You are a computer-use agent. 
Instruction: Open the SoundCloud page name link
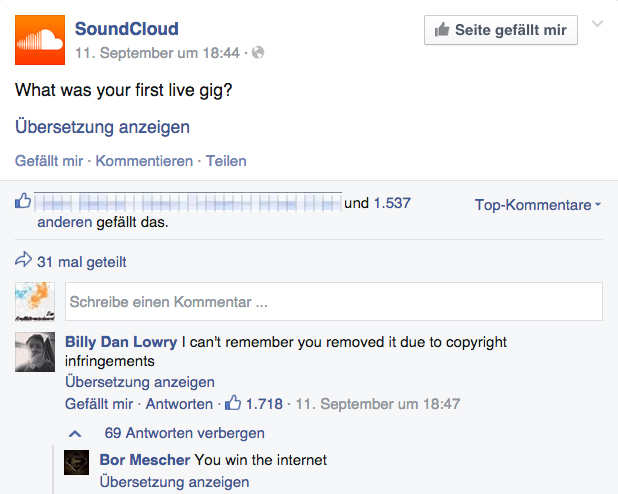coord(127,29)
